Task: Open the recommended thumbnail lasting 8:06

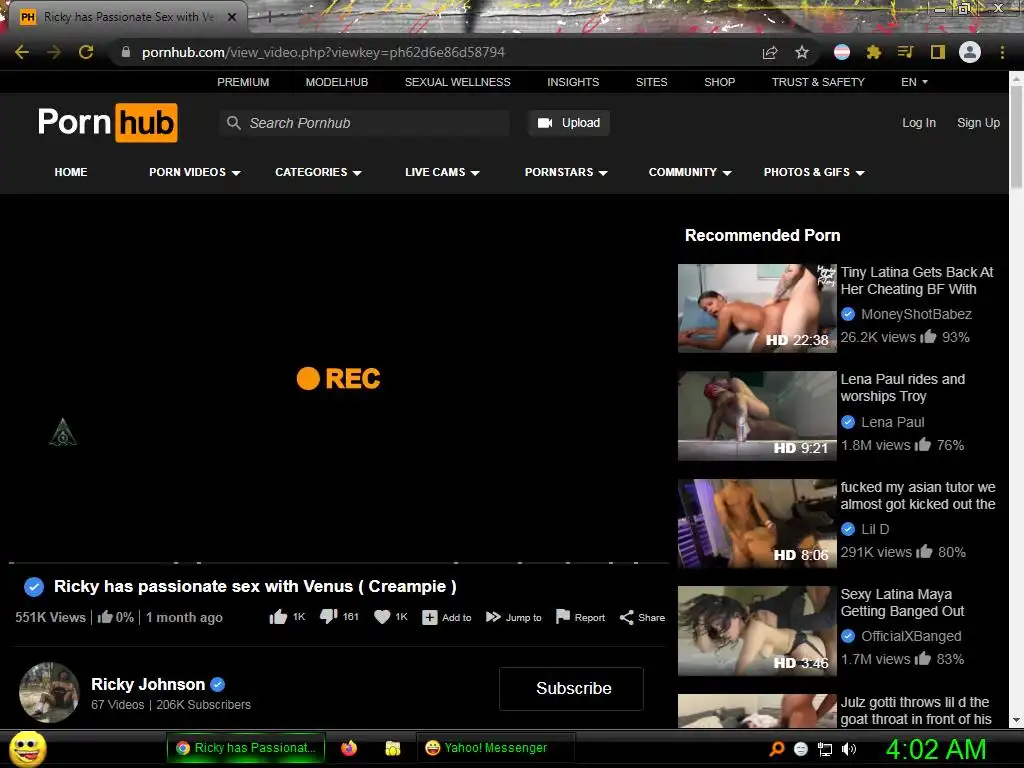Action: click(x=757, y=524)
